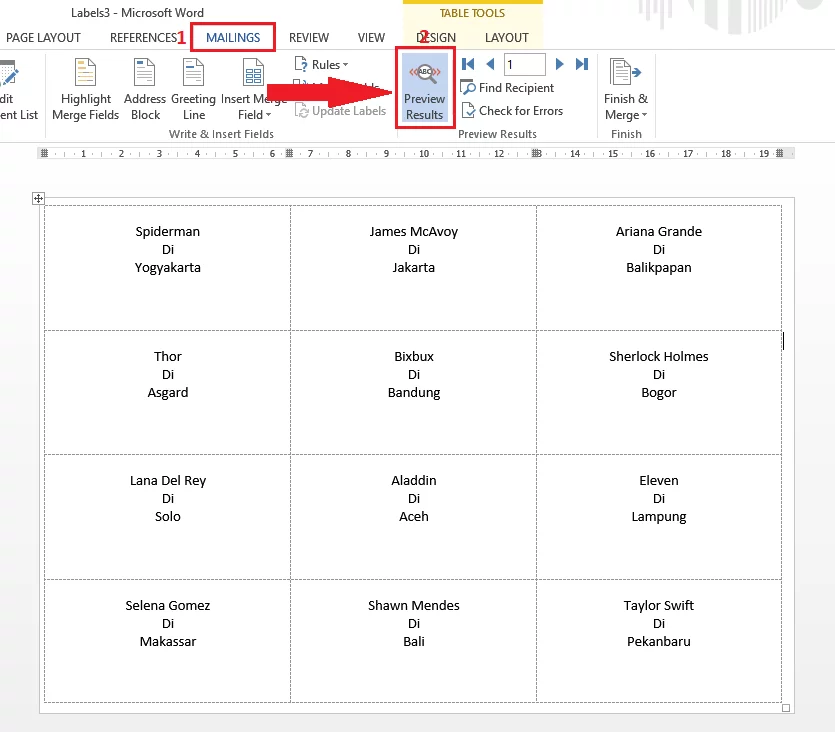The width and height of the screenshot is (835, 732).
Task: Open Finish & Merge dropdown
Action: [x=626, y=89]
